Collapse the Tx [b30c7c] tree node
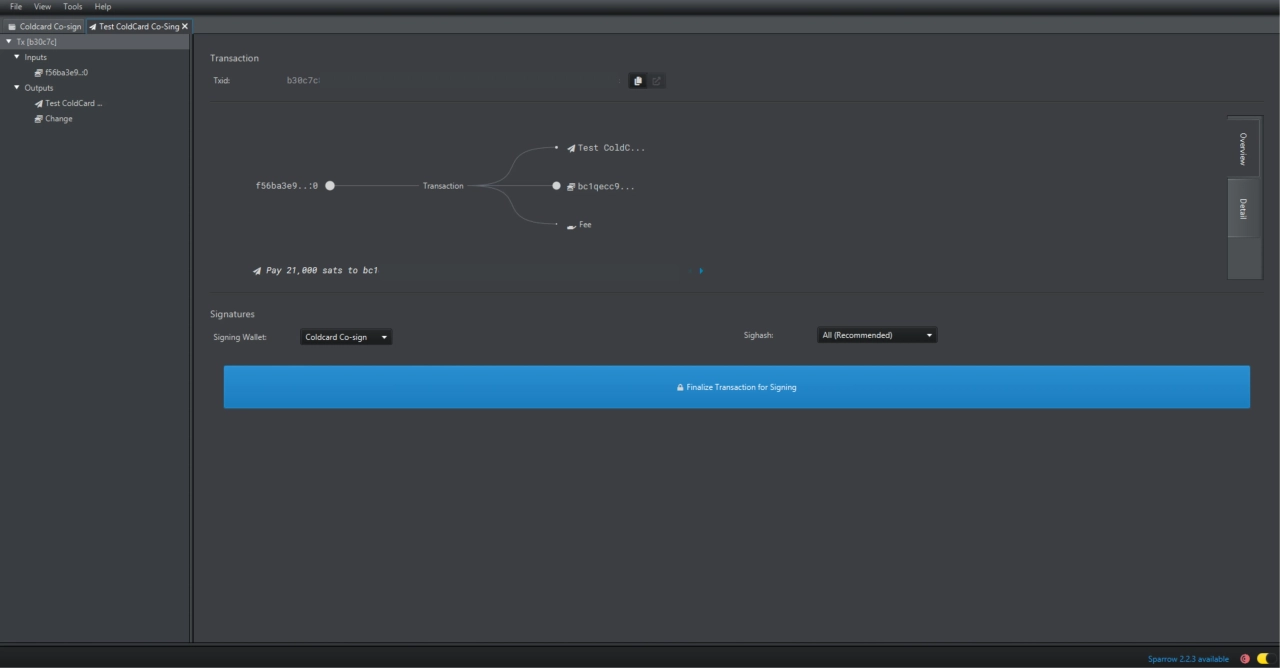The image size is (1280, 668). point(9,42)
